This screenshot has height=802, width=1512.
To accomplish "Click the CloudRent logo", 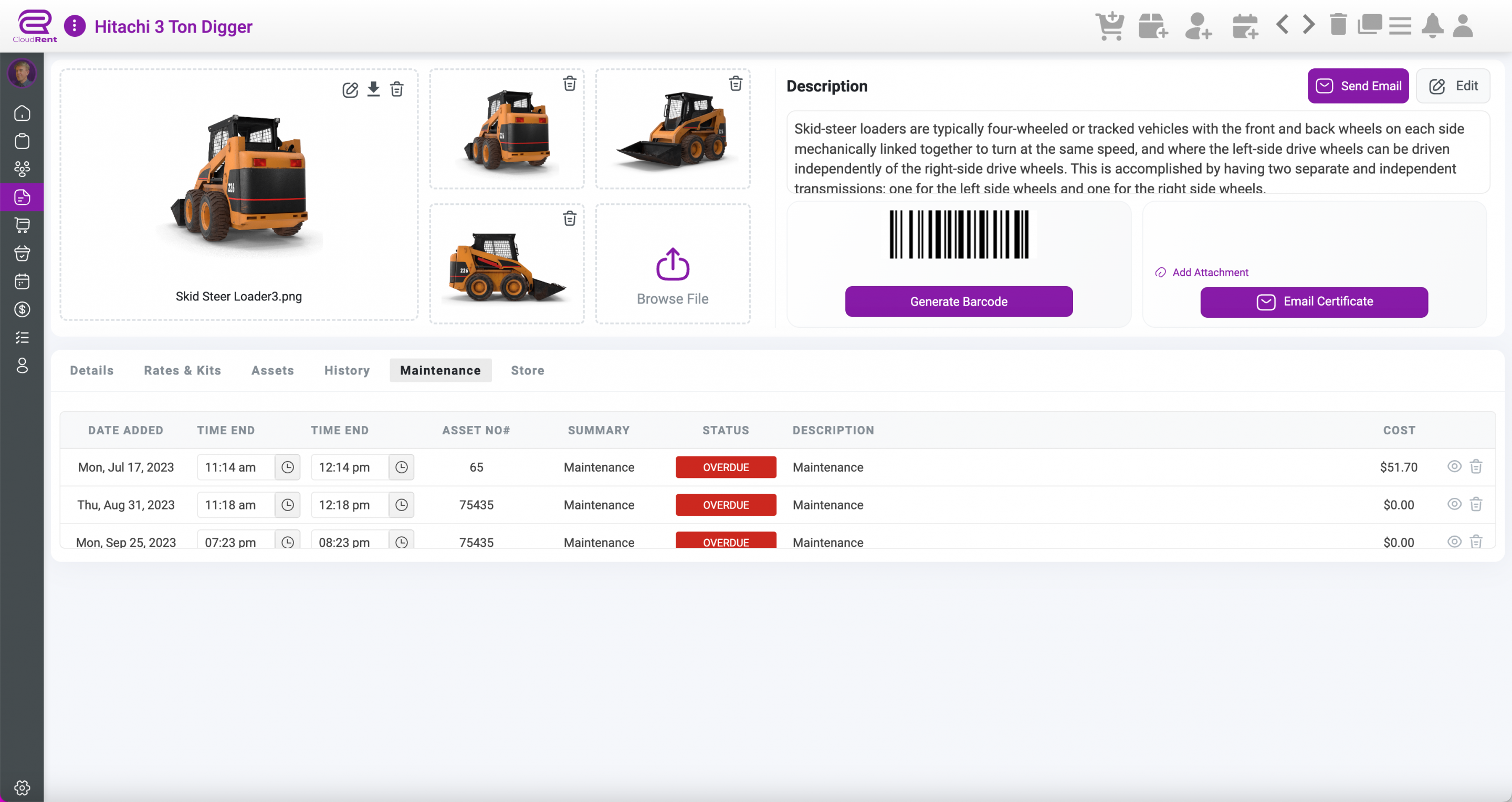I will tap(35, 26).
